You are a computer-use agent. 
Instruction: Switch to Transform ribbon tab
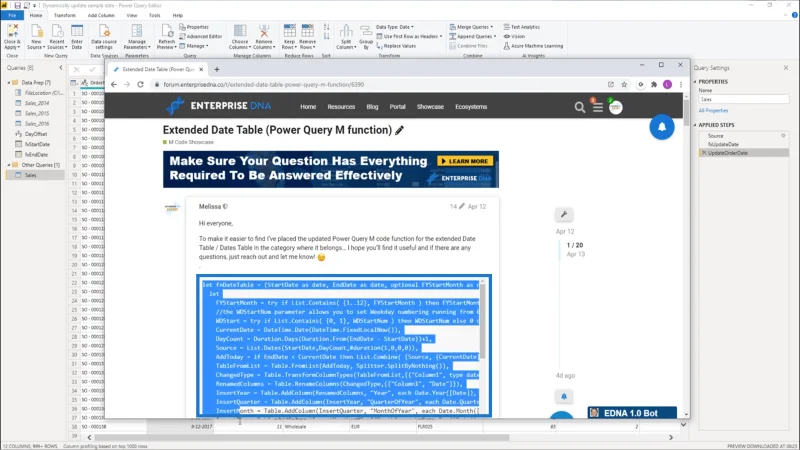pos(64,15)
